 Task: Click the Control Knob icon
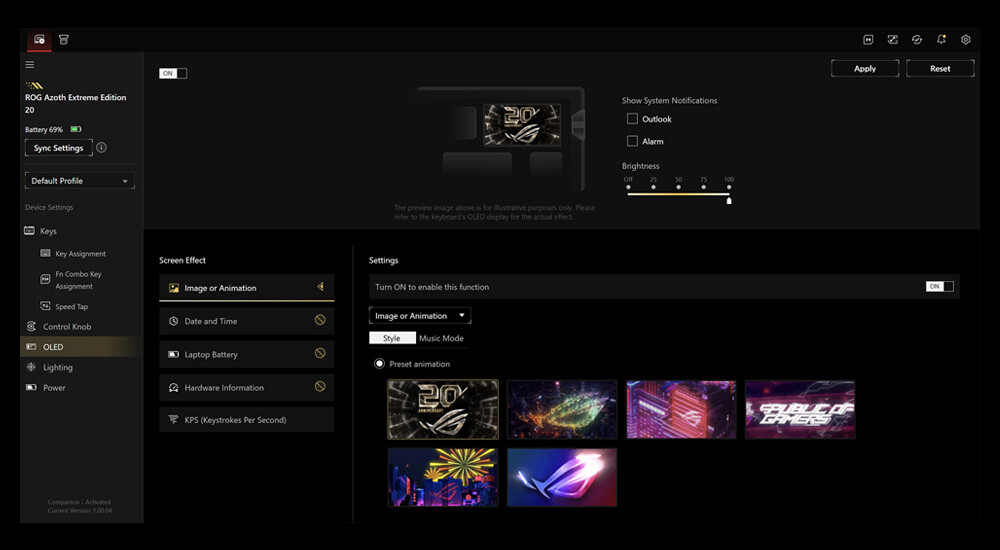click(x=31, y=326)
